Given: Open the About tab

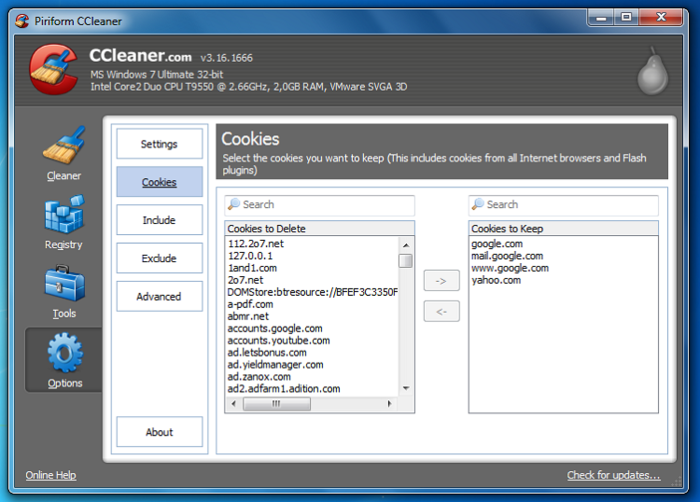Looking at the screenshot, I should click(x=159, y=432).
